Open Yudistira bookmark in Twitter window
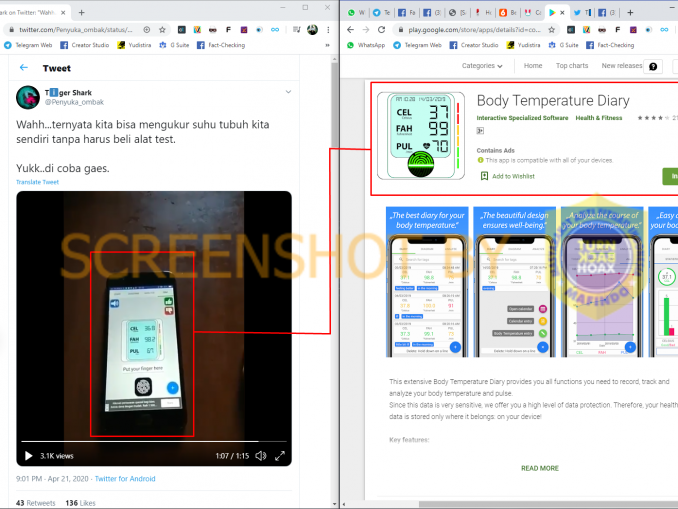678x509 pixels. pyautogui.click(x=134, y=45)
